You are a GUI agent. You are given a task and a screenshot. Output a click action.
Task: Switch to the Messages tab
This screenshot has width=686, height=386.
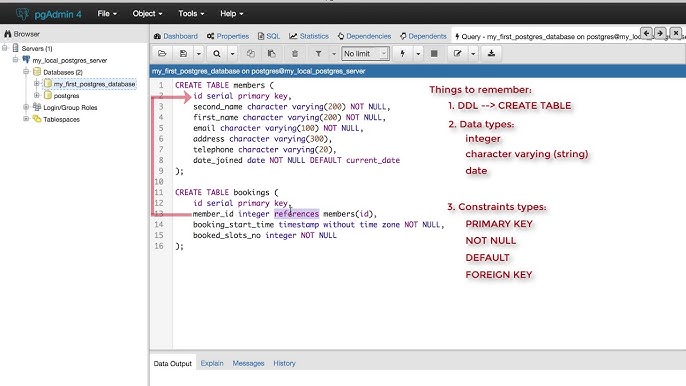248,363
